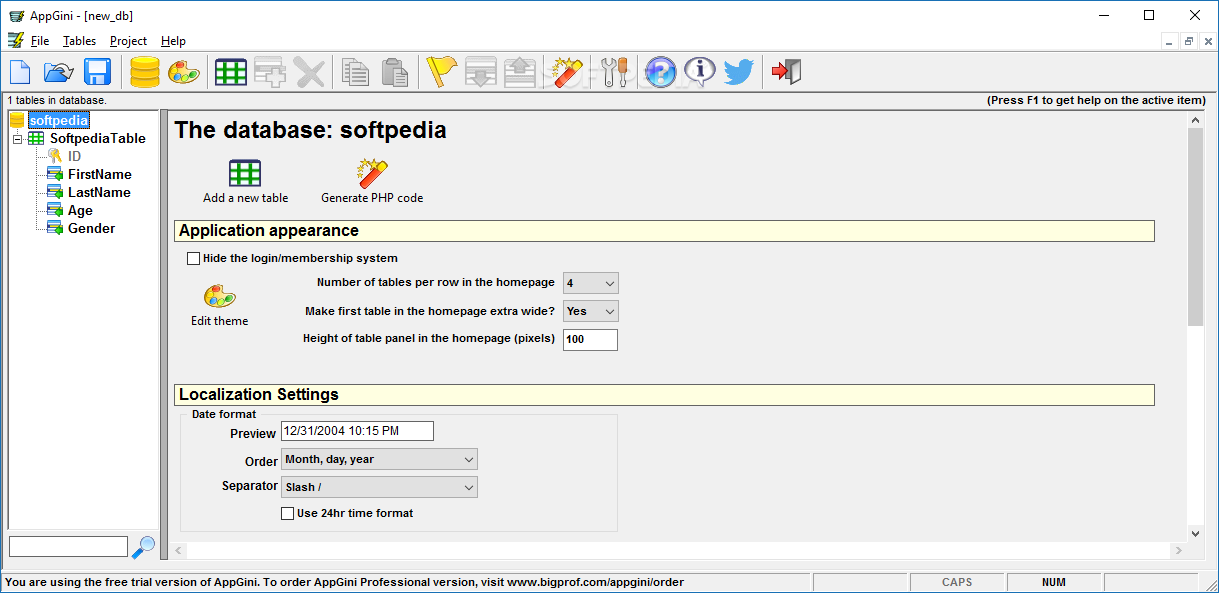Click the grayed Delete X toolbar icon
Viewport: 1219px width, 593px height.
(x=309, y=72)
